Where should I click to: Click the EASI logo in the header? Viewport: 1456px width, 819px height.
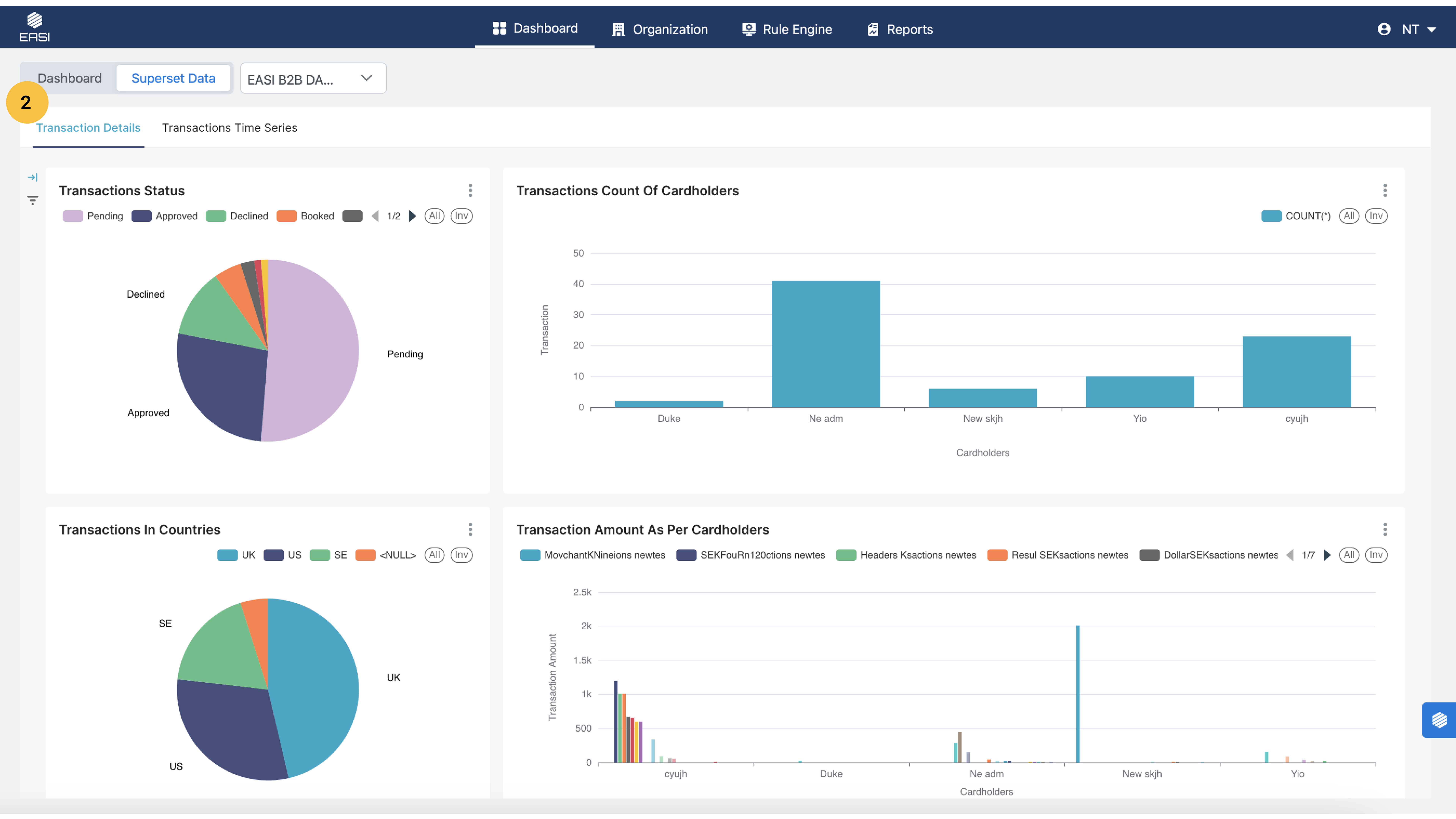tap(35, 27)
